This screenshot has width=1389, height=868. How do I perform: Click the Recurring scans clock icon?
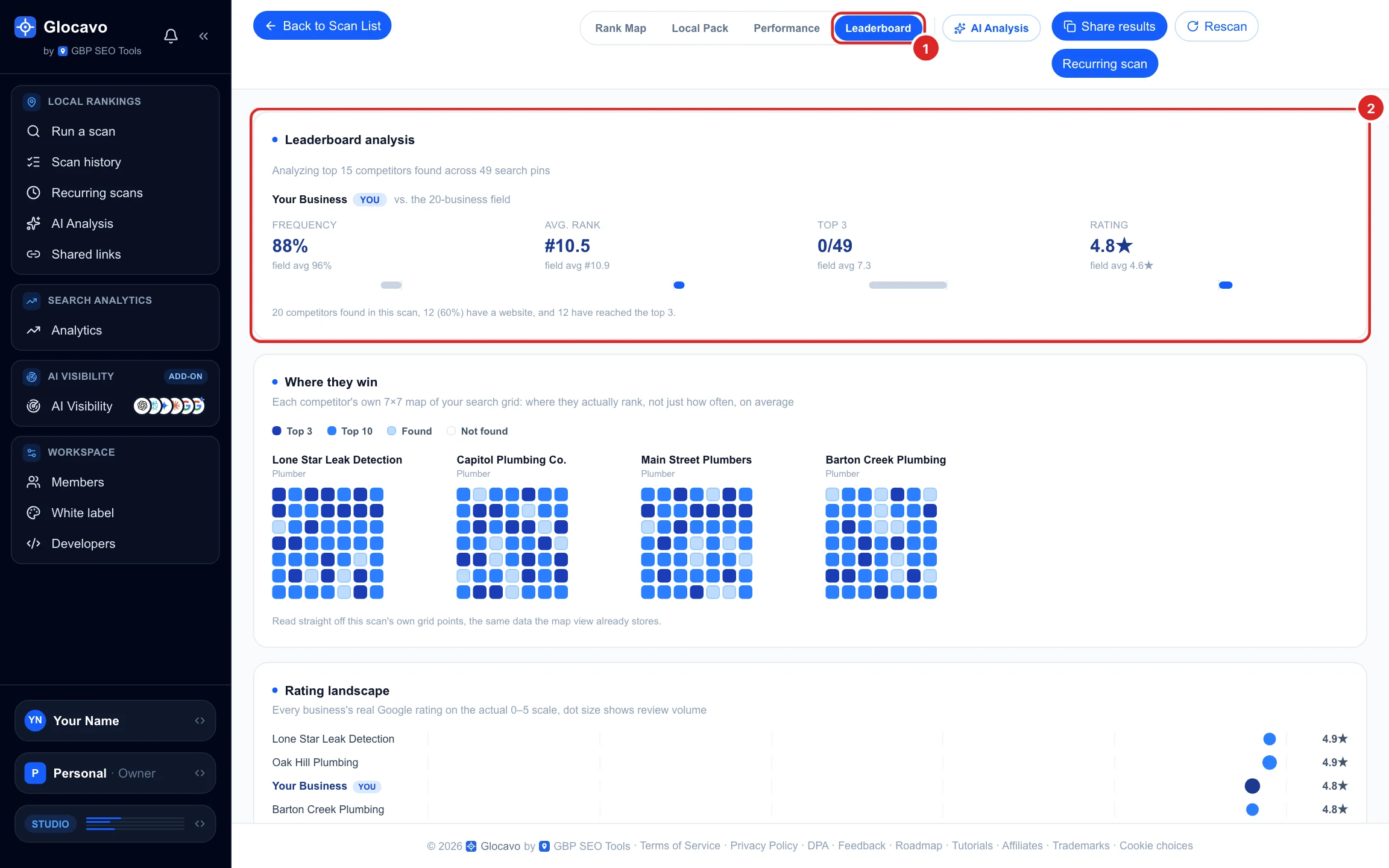pyautogui.click(x=34, y=193)
